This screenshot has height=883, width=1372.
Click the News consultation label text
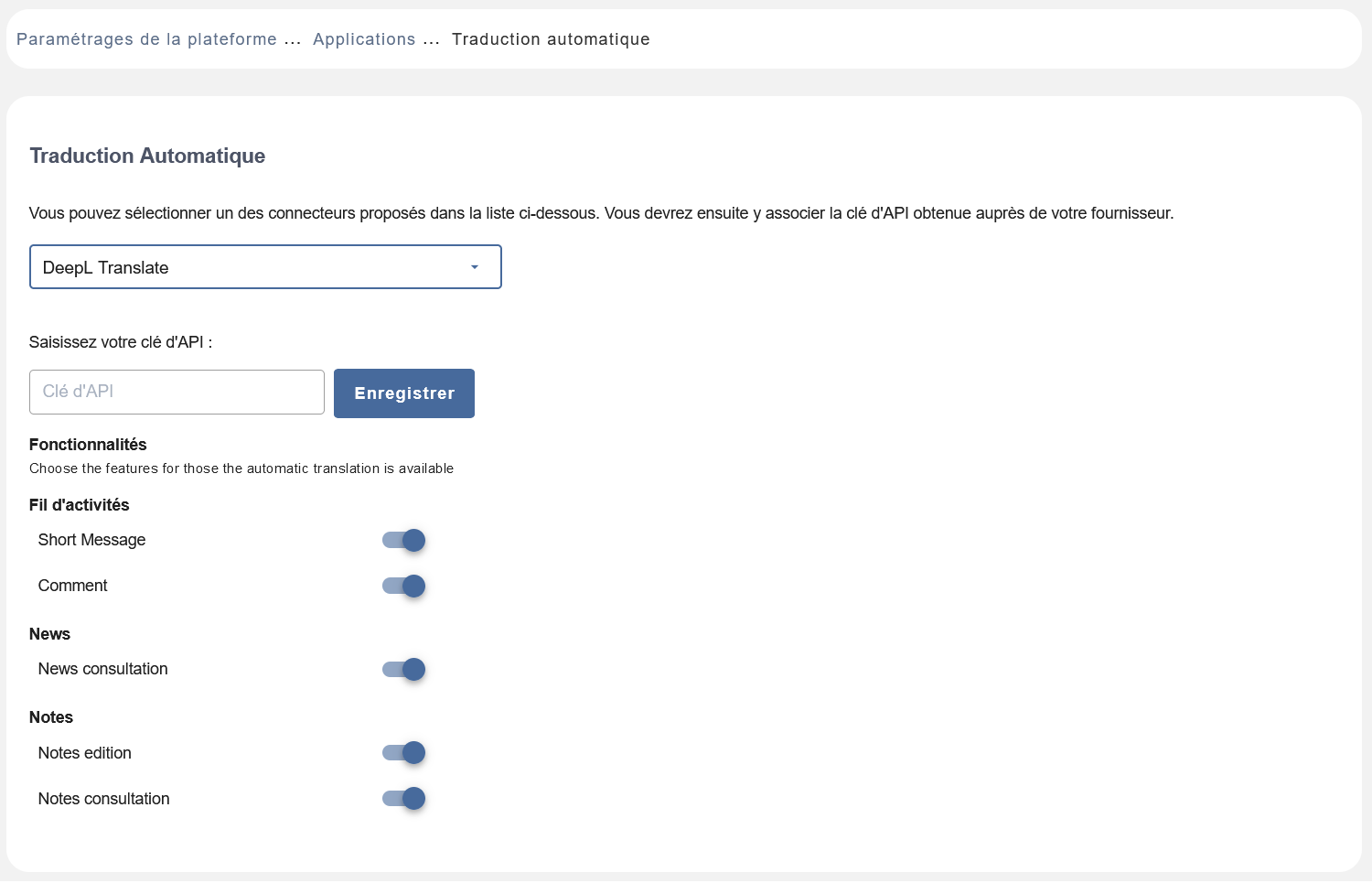point(102,669)
